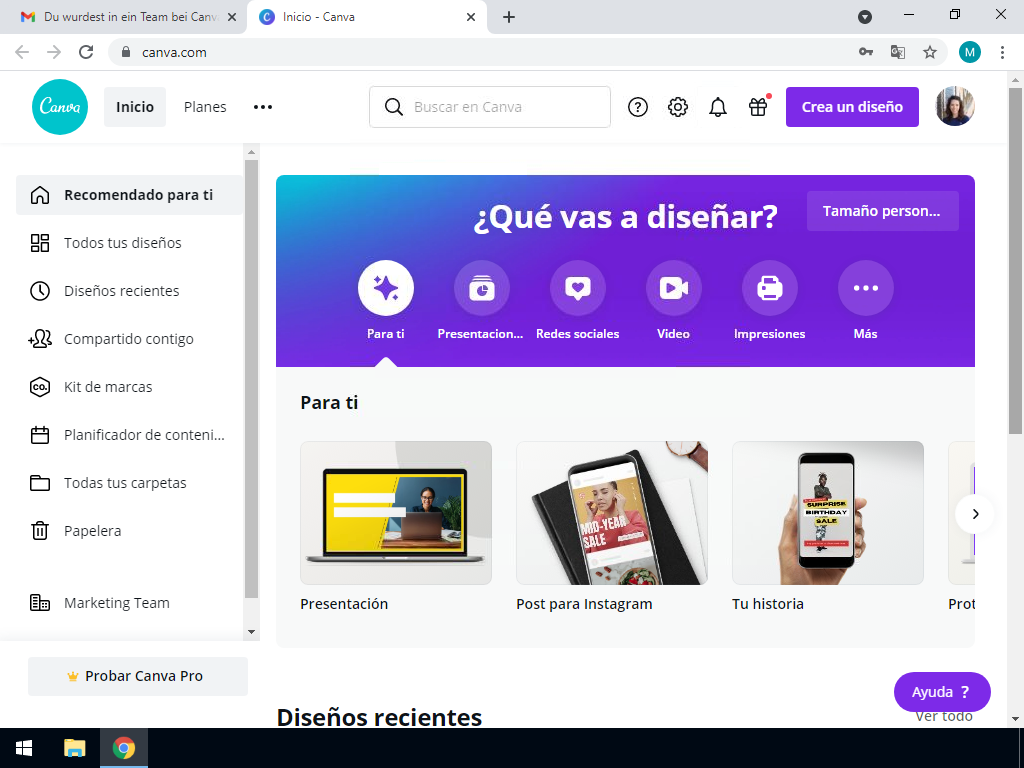The height and width of the screenshot is (768, 1024).
Task: Open File Explorer from taskbar
Action: tap(74, 748)
